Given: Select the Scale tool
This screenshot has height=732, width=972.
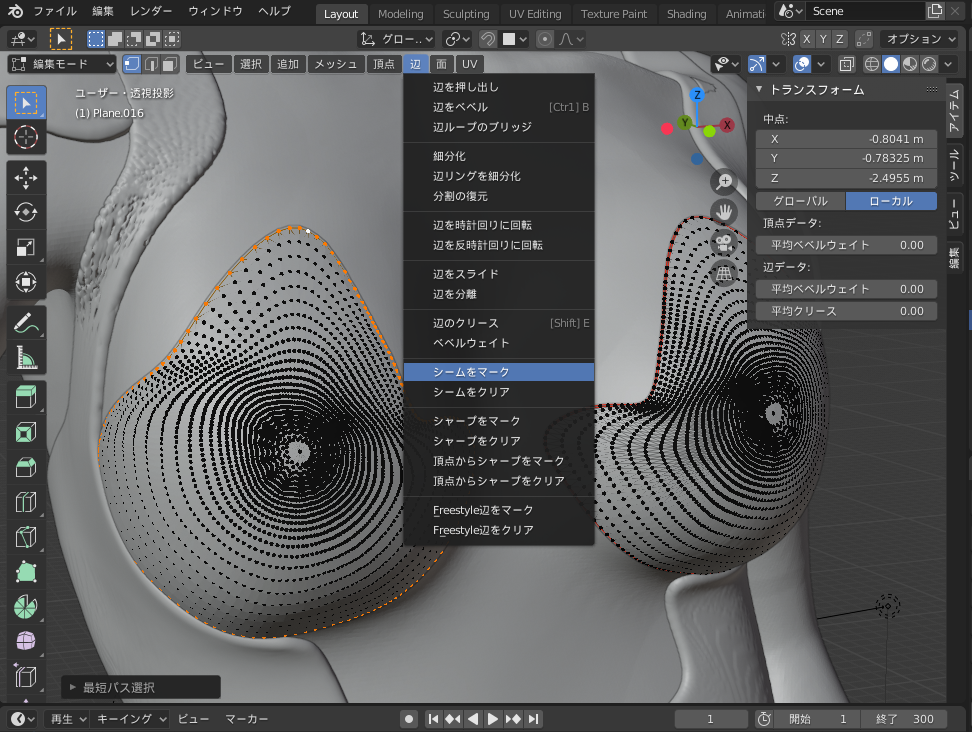Looking at the screenshot, I should 26,247.
